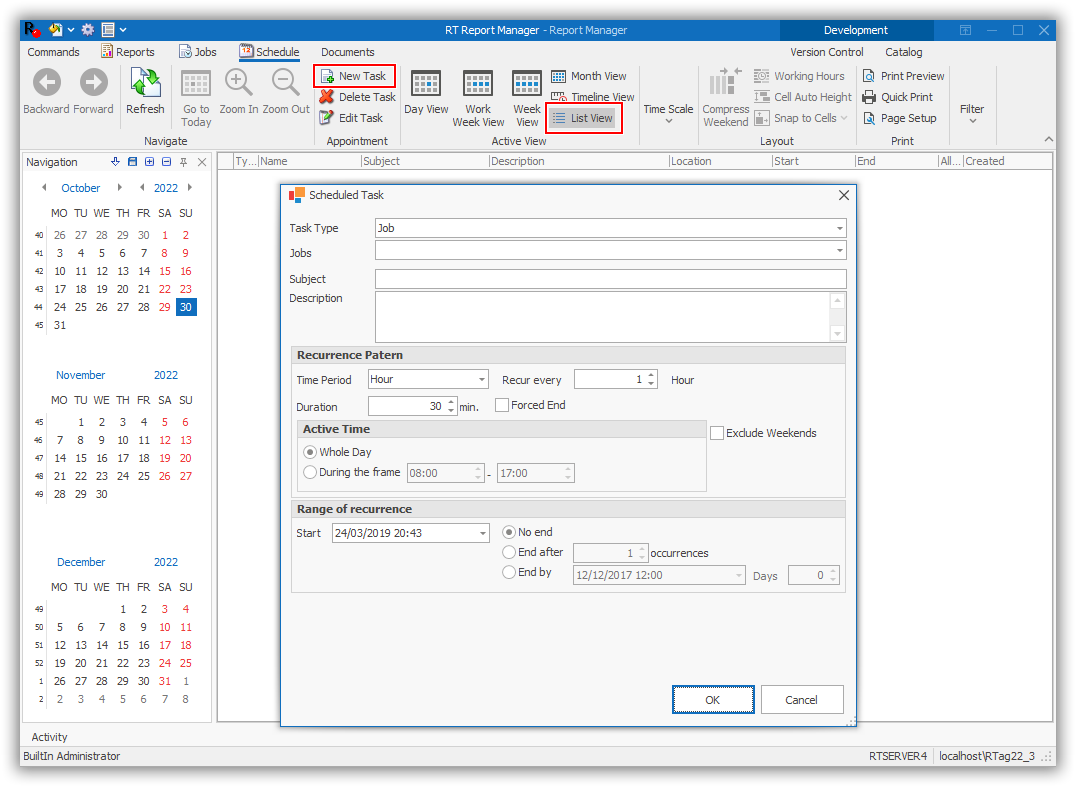Click inside the Subject text field
This screenshot has height=787, width=1076.
(x=610, y=279)
